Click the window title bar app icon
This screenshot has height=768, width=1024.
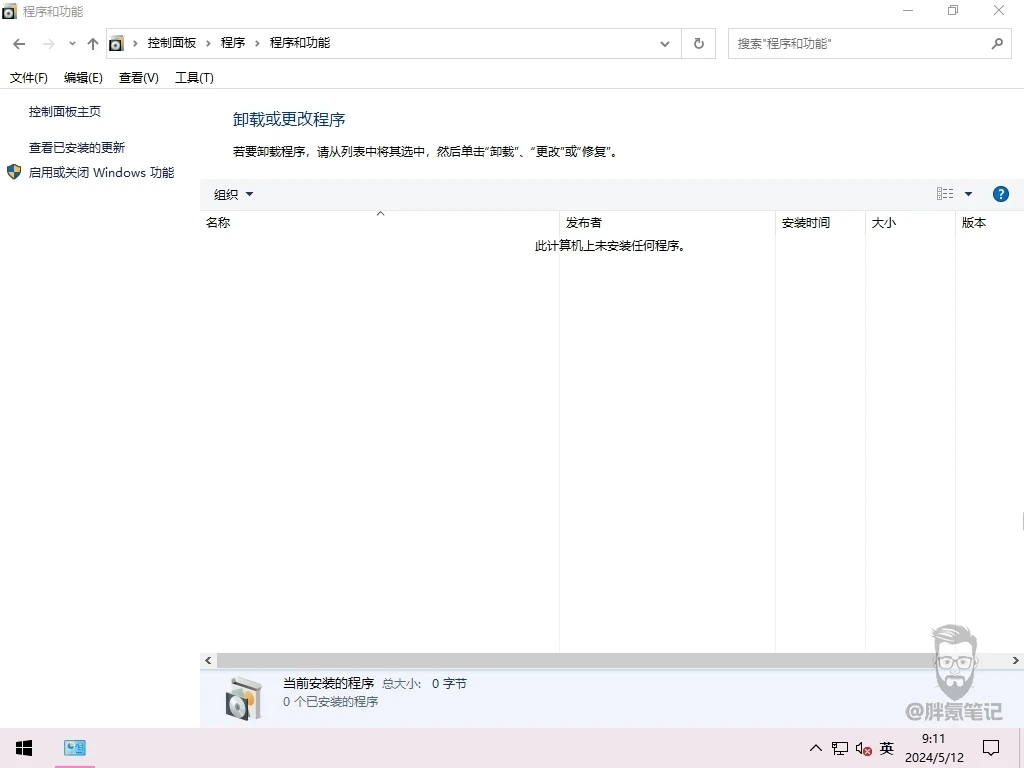pyautogui.click(x=9, y=11)
